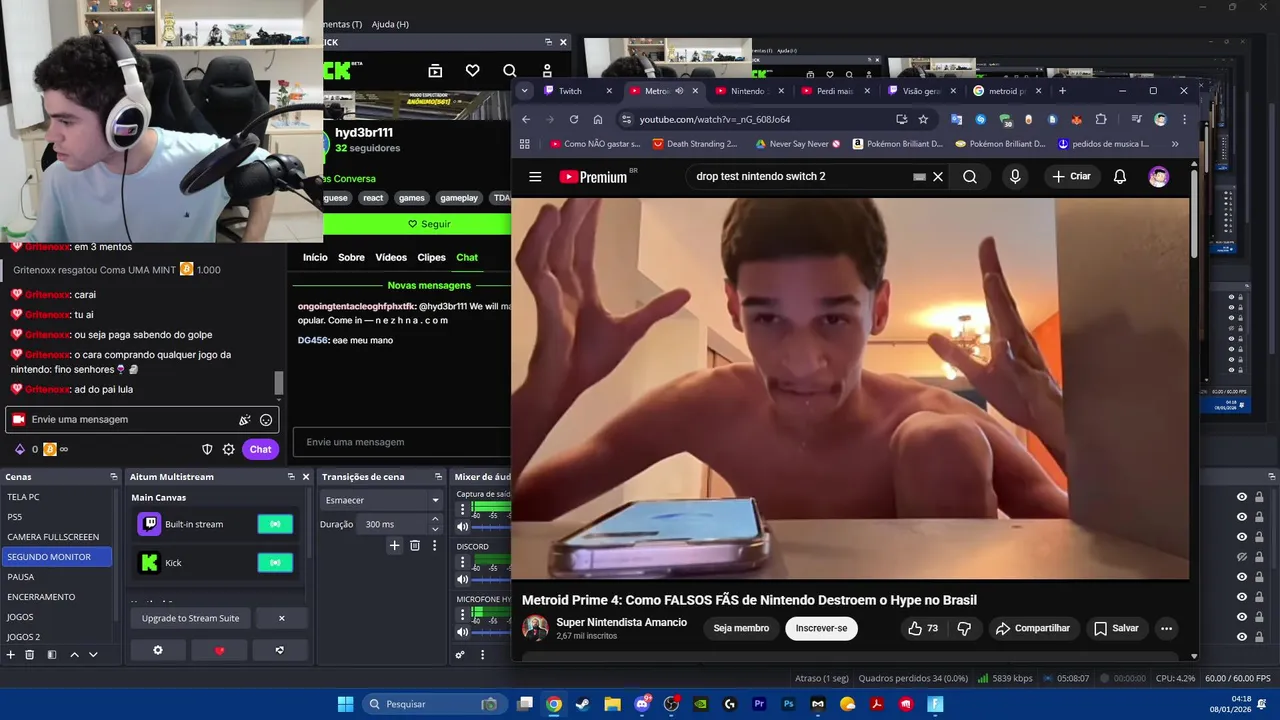The width and height of the screenshot is (1280, 720).
Task: Mute Captura de saída audio source
Action: [x=462, y=526]
